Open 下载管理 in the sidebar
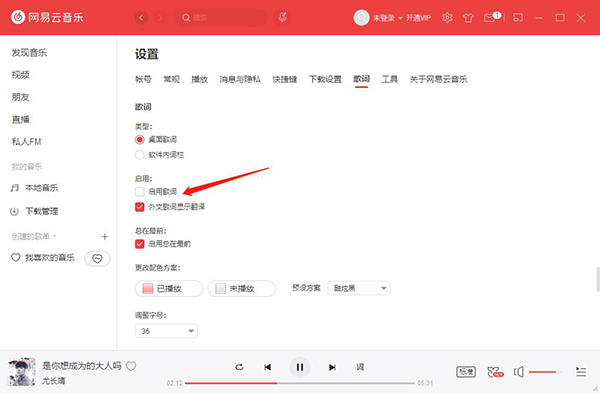Image resolution: width=600 pixels, height=393 pixels. click(x=34, y=211)
